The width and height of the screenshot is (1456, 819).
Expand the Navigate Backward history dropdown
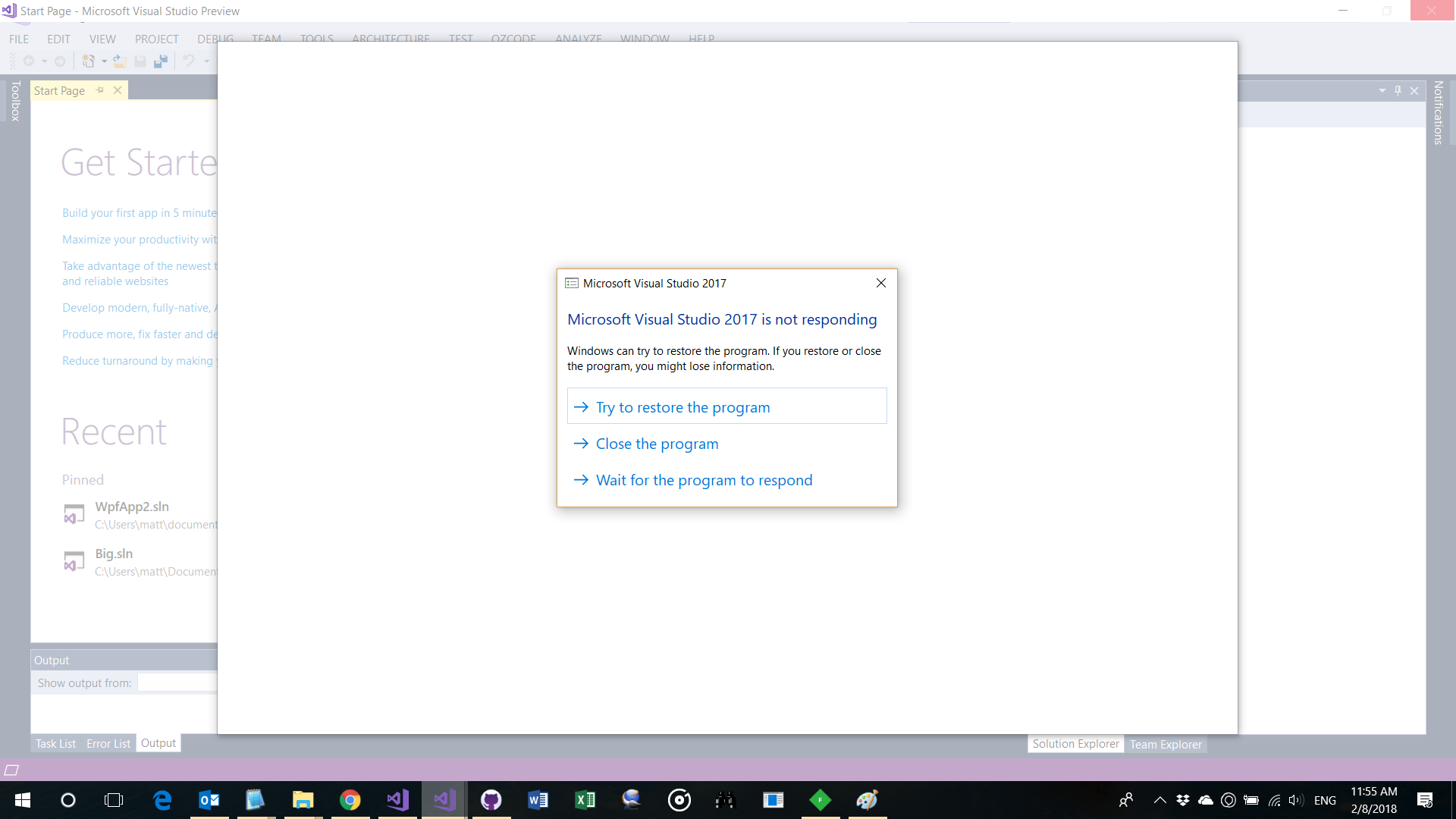coord(44,61)
